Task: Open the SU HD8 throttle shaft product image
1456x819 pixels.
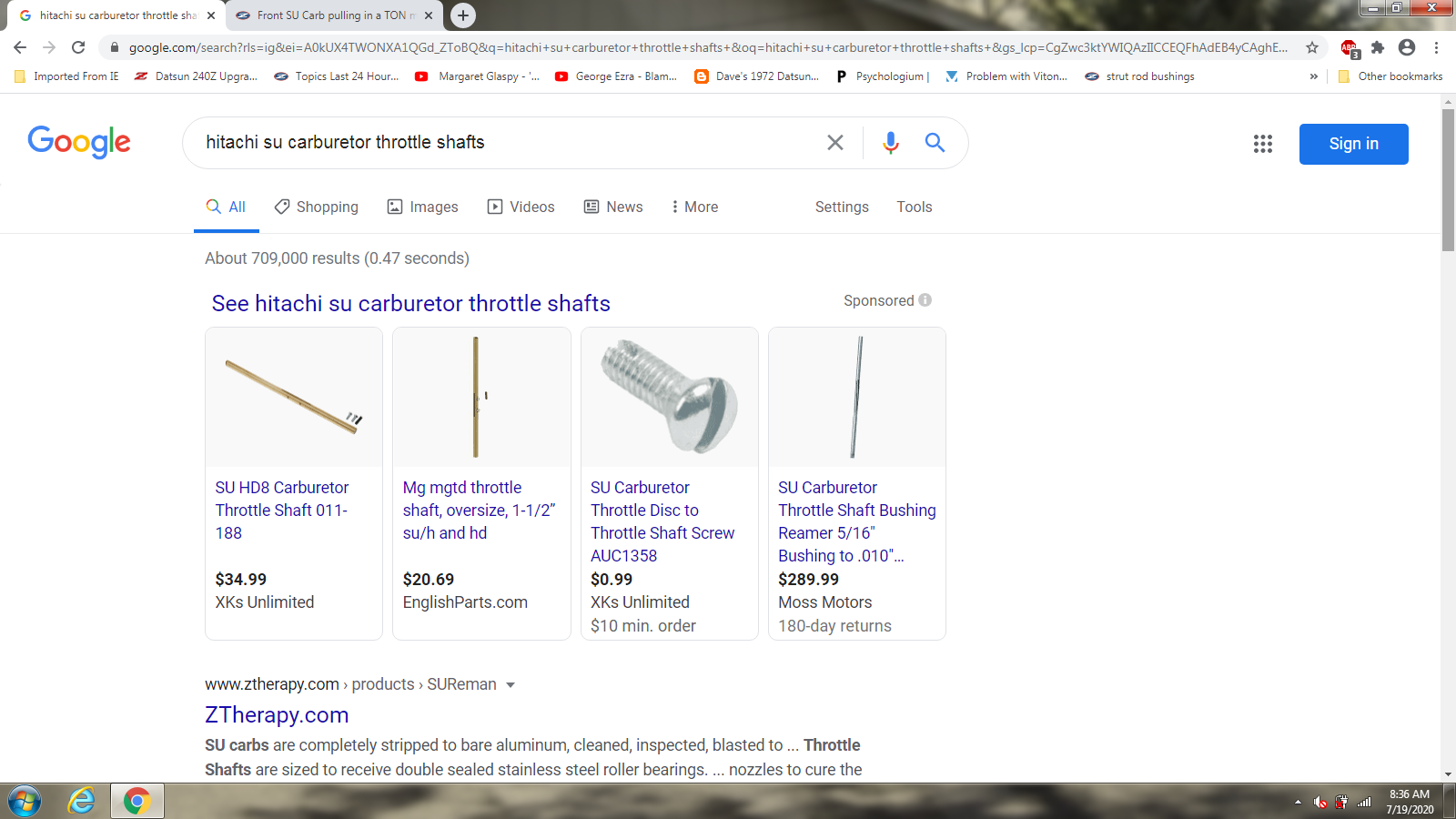Action: (294, 397)
